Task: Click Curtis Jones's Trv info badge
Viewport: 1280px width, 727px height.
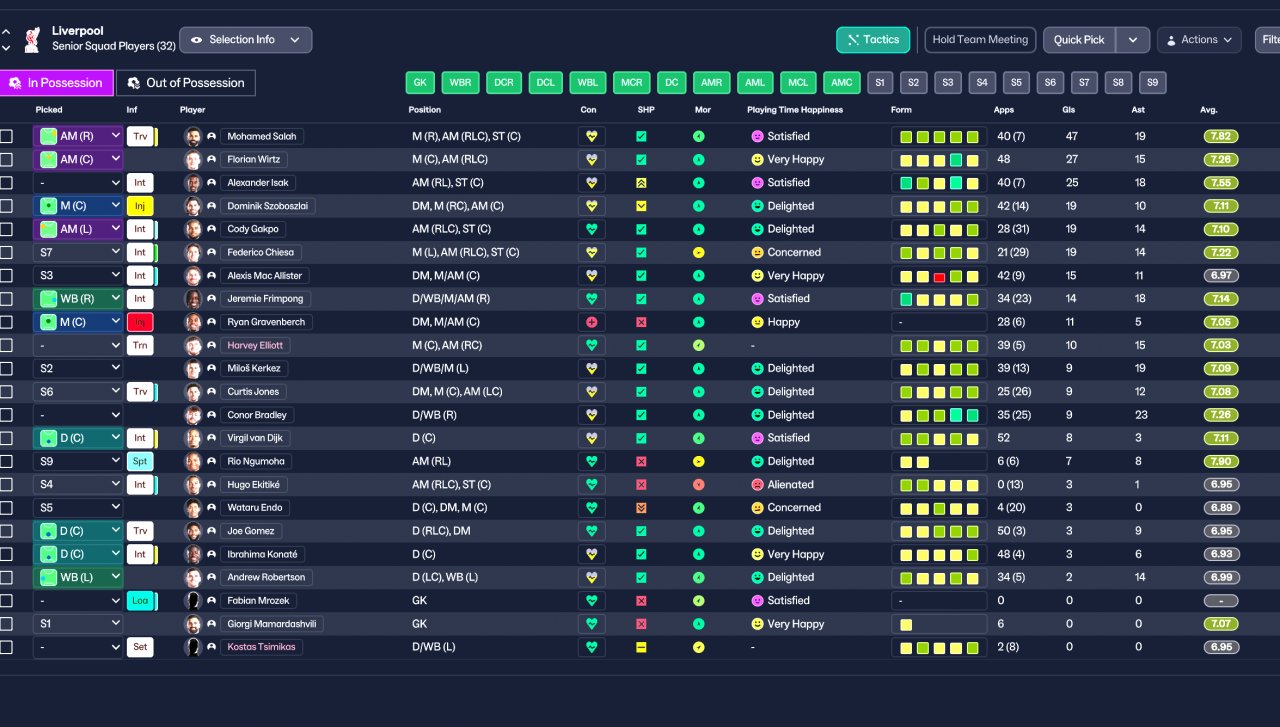Action: click(x=140, y=391)
